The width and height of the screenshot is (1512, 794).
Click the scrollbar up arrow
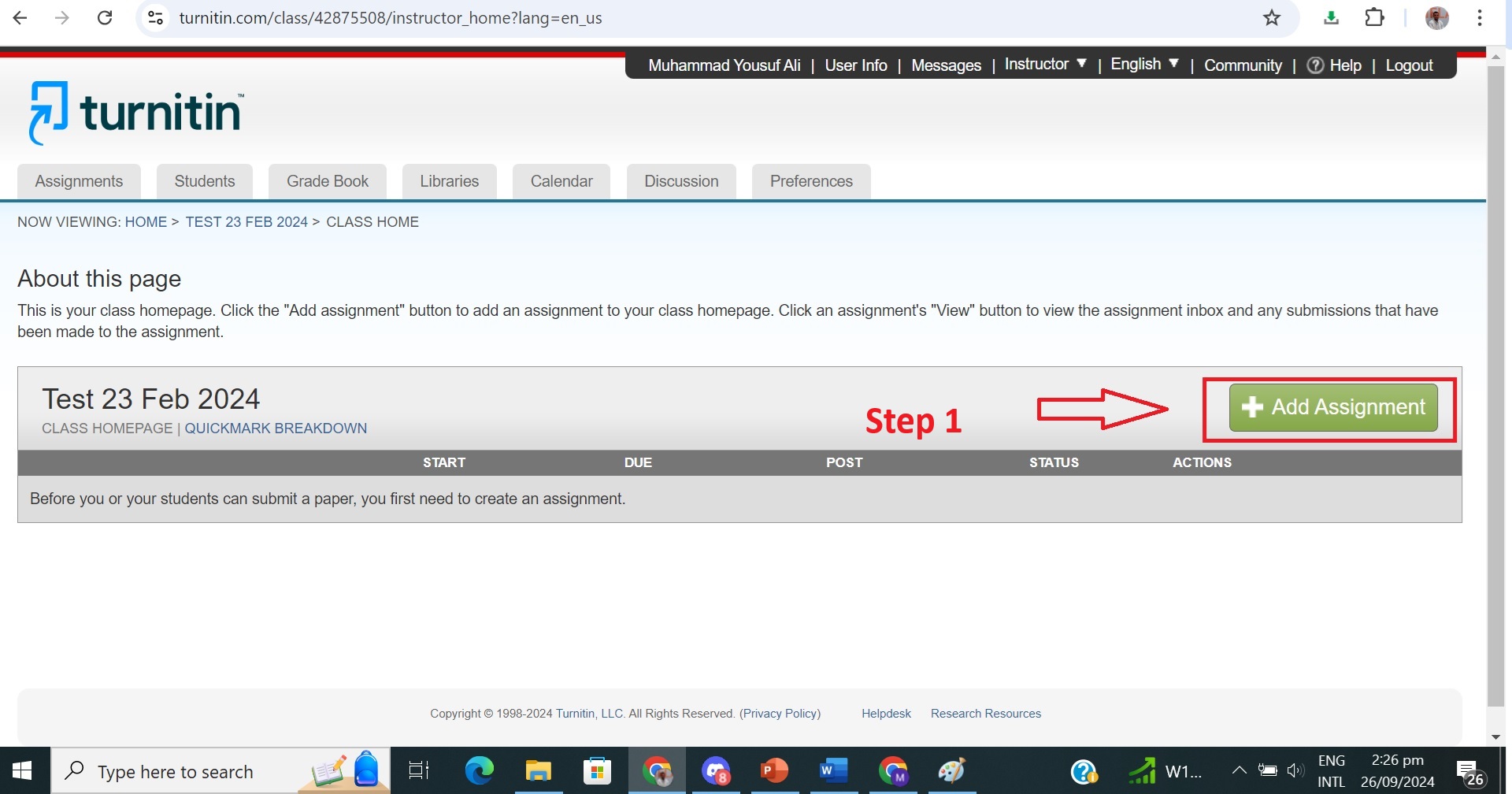tap(1495, 57)
